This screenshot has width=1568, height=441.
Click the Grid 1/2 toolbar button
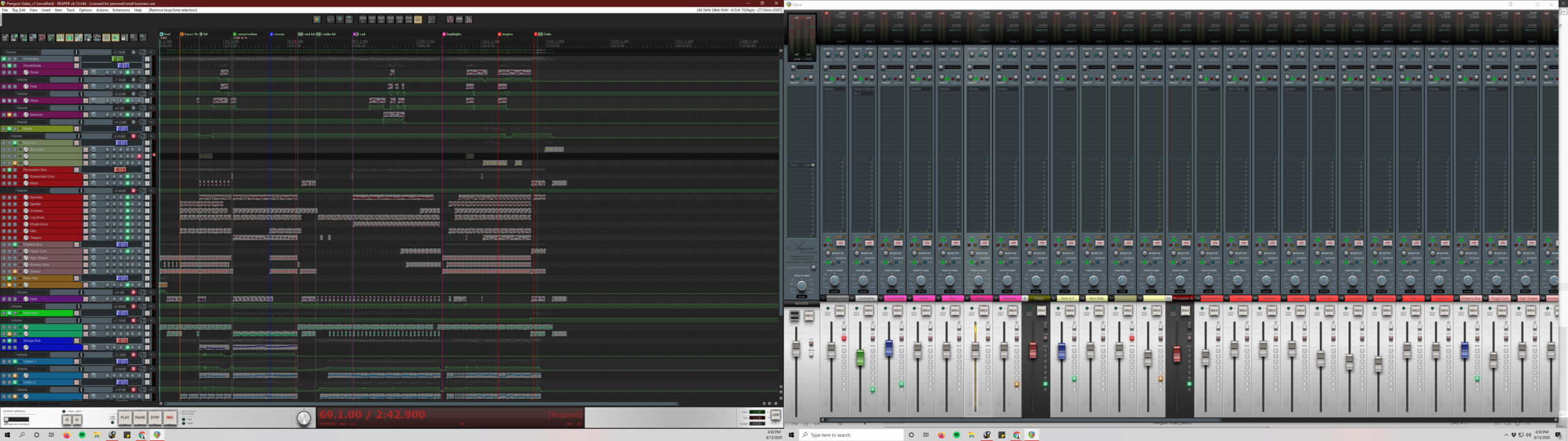point(372,20)
